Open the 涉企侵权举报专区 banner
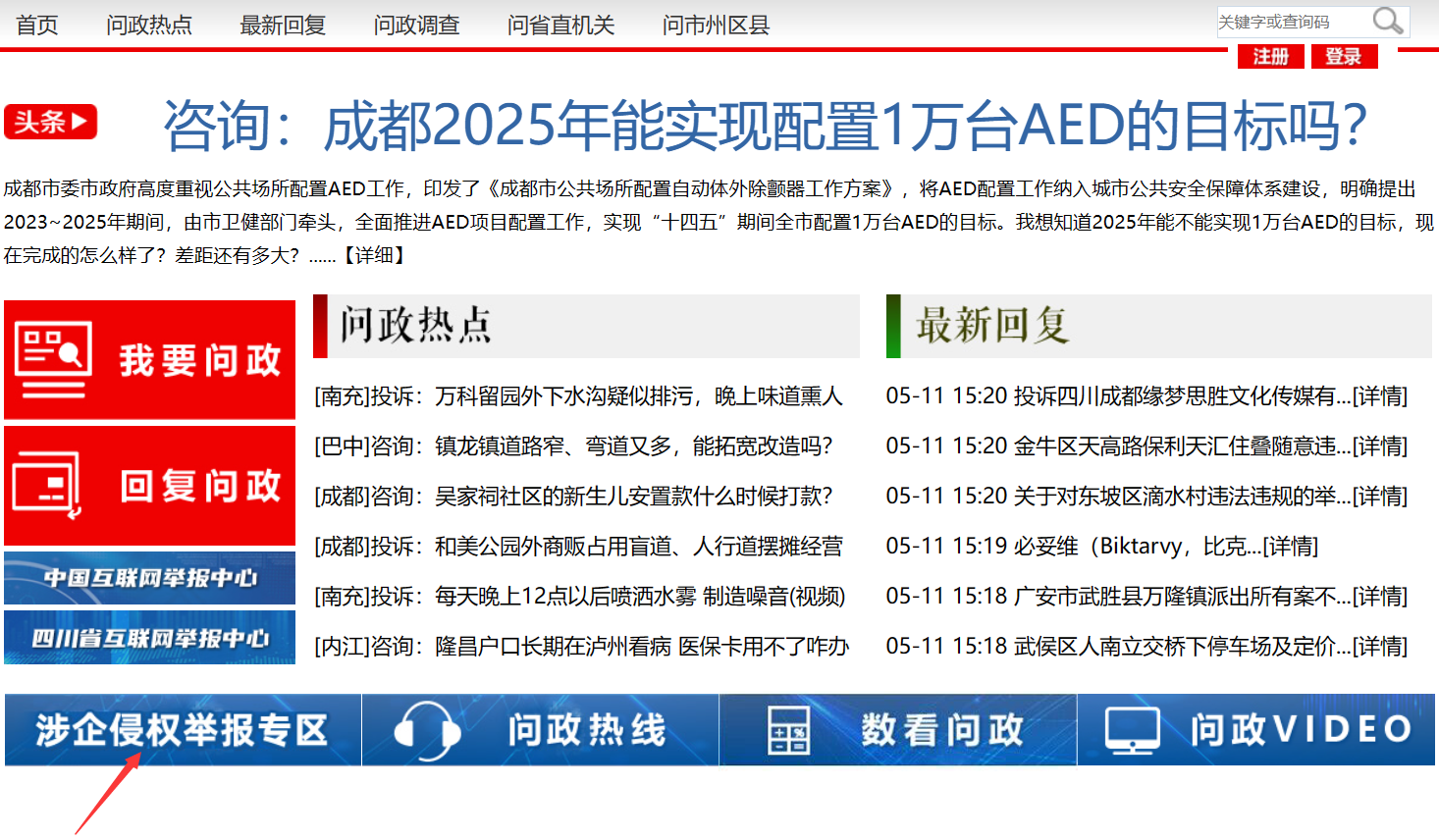Viewport: 1439px width, 840px height. (183, 730)
